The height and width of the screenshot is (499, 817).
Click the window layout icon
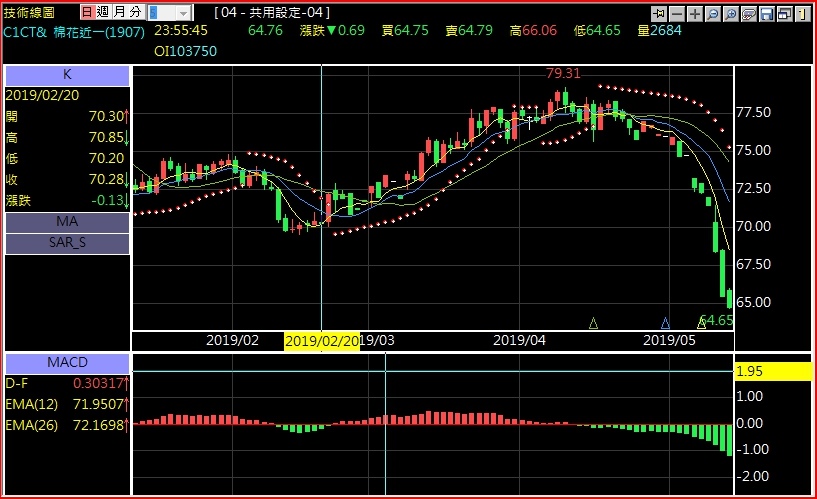[785, 14]
